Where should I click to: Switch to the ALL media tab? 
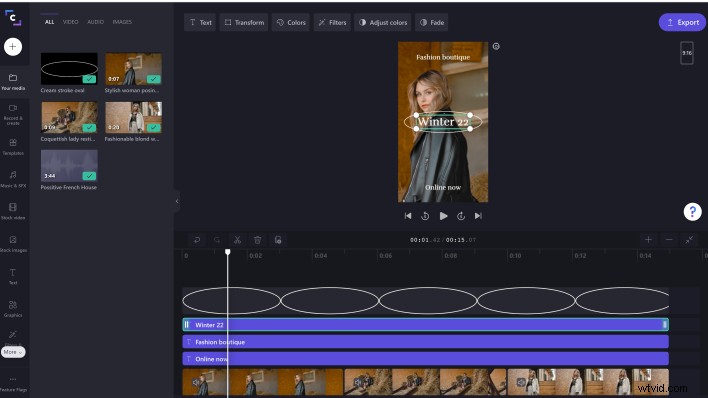pyautogui.click(x=49, y=22)
